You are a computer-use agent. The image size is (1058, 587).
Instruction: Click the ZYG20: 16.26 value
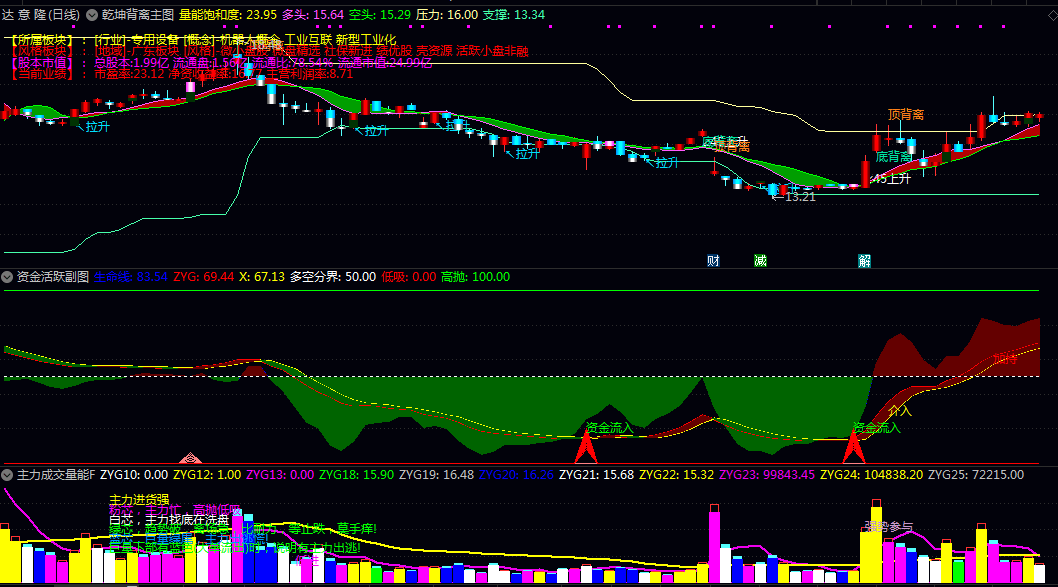516,475
